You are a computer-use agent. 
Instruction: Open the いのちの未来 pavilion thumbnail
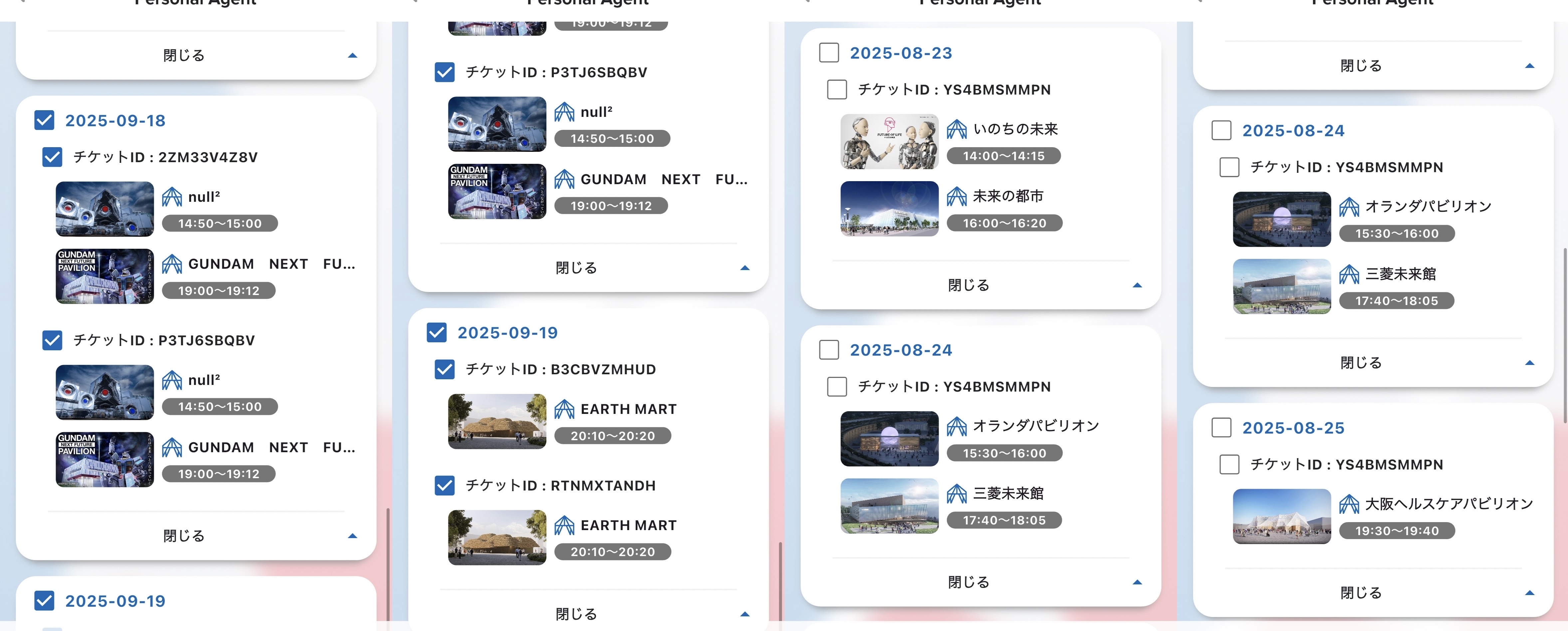point(889,142)
